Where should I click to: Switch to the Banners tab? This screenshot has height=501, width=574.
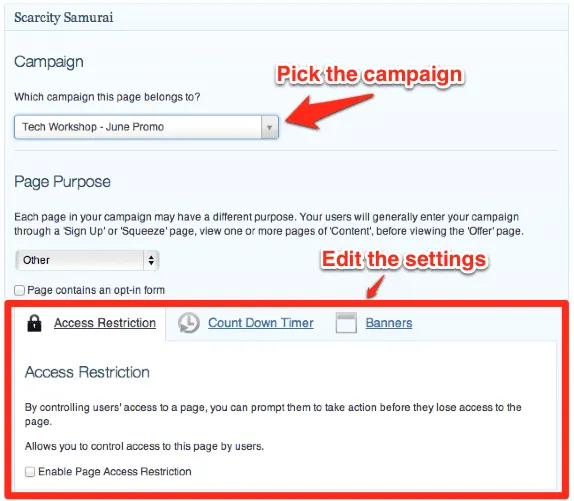point(389,323)
